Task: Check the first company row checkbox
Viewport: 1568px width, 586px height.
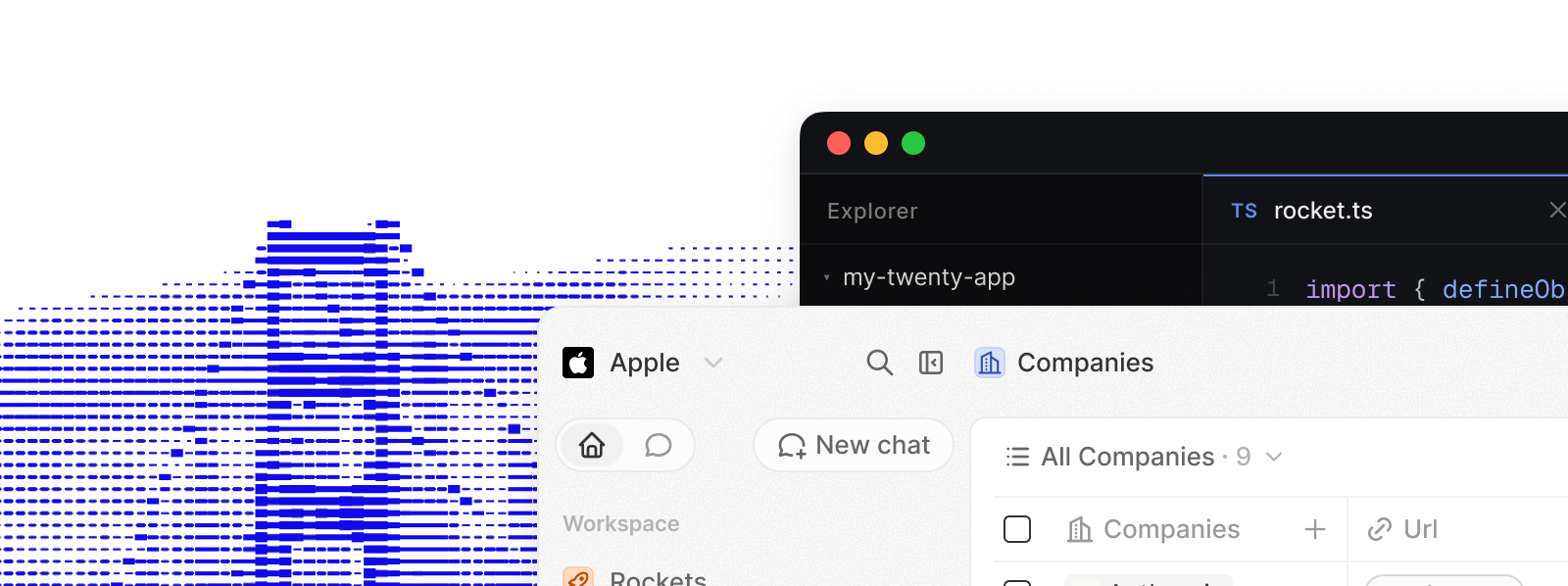Action: tap(1017, 583)
